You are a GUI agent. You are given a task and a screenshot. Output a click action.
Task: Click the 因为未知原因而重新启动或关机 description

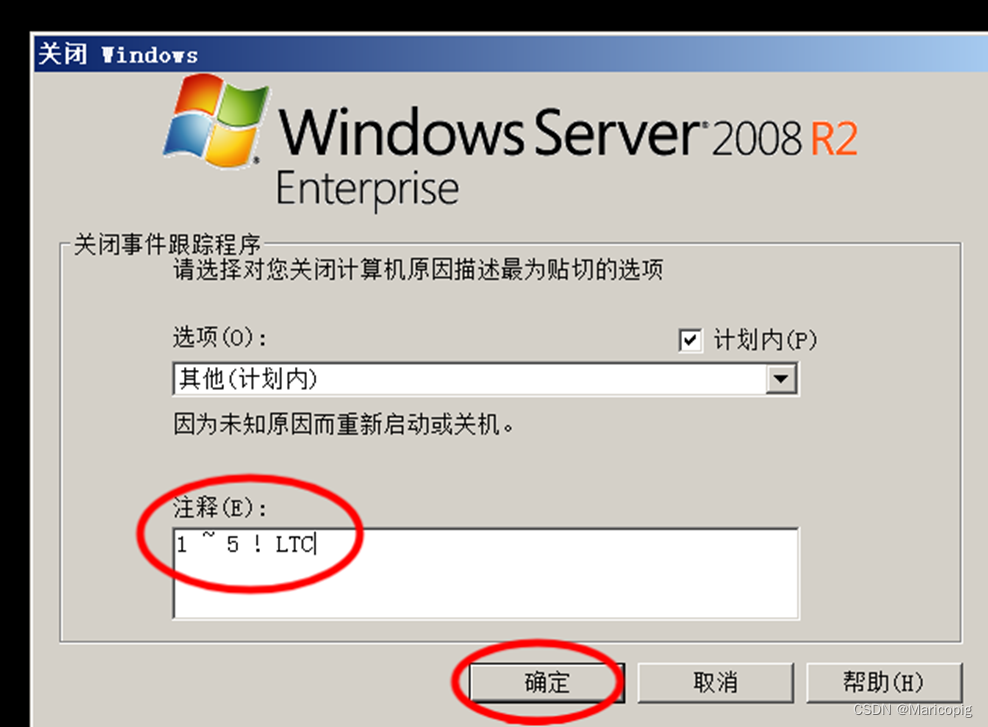coord(343,424)
